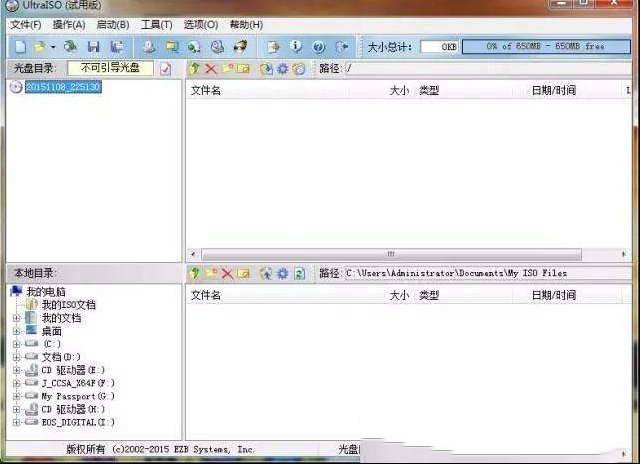
Task: Sort the local pane by 日期/时间 column
Action: tap(554, 295)
